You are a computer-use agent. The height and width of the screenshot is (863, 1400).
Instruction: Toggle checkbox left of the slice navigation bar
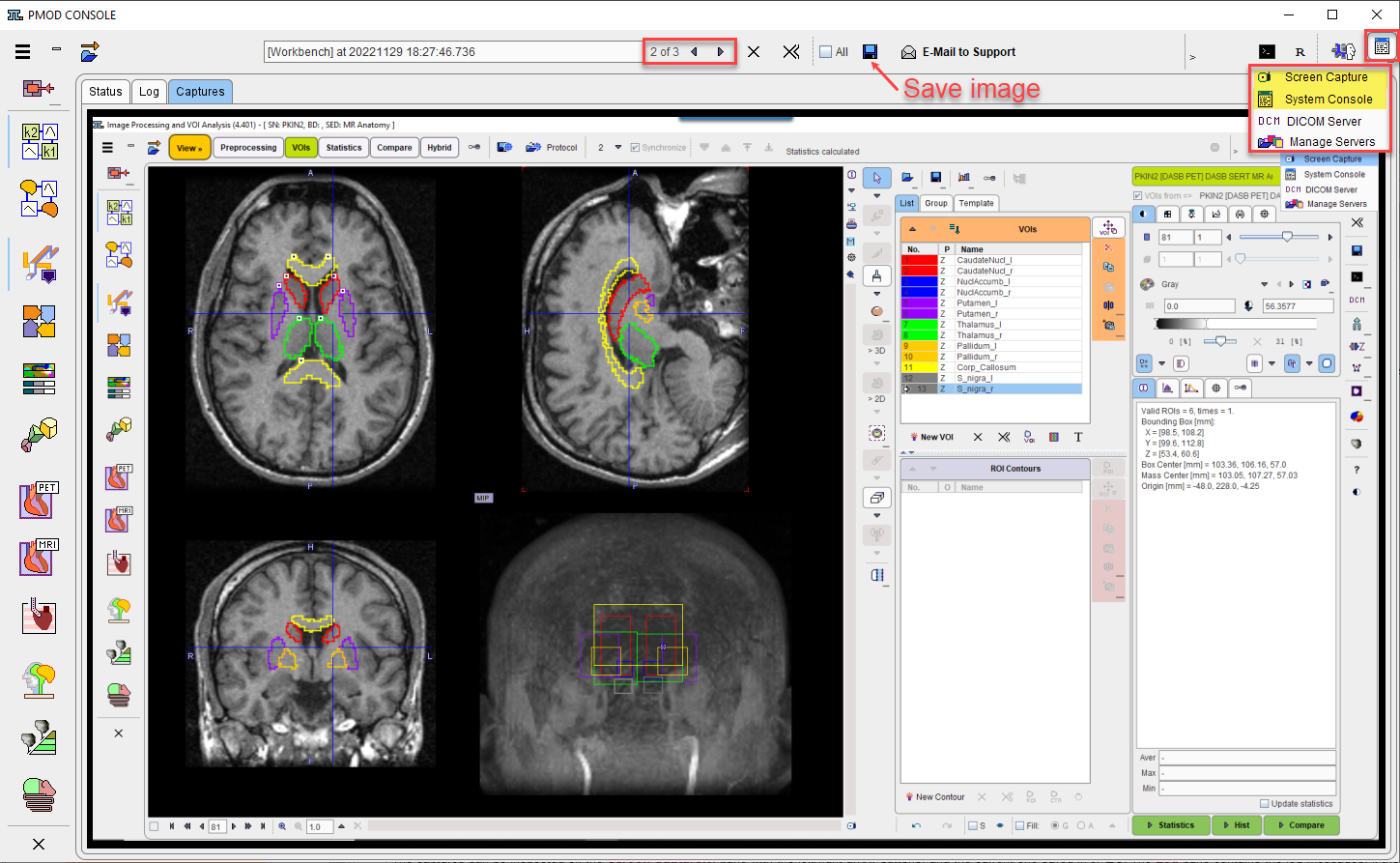point(155,826)
